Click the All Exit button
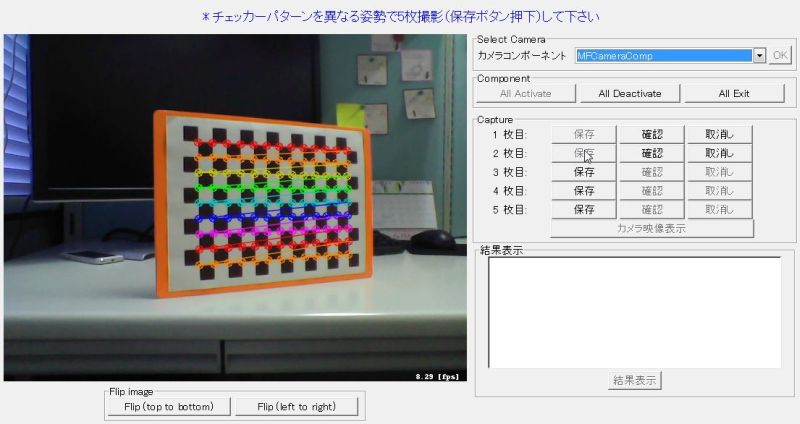This screenshot has width=800, height=424. [734, 94]
